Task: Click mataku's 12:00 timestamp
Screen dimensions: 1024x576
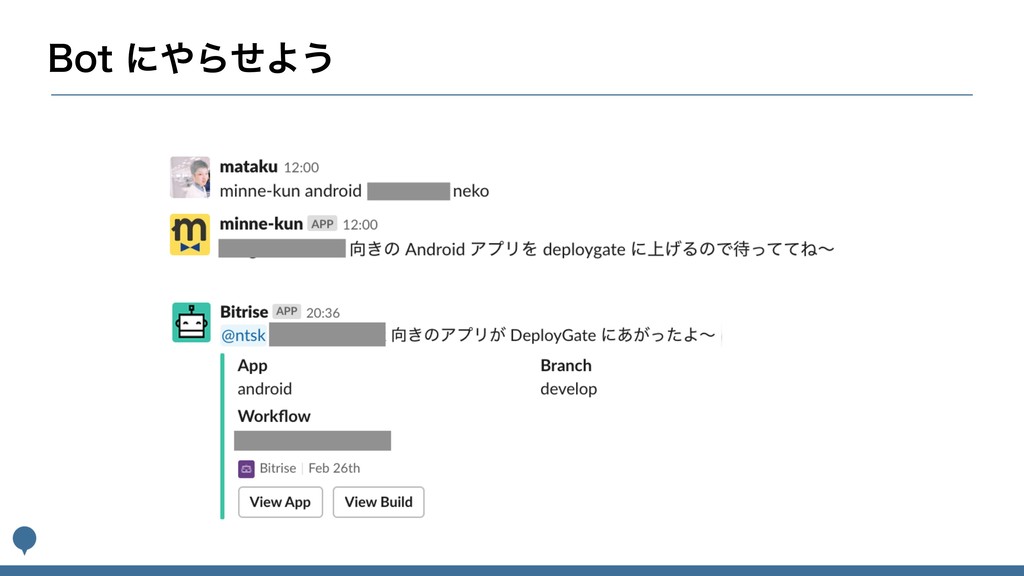Action: [301, 167]
